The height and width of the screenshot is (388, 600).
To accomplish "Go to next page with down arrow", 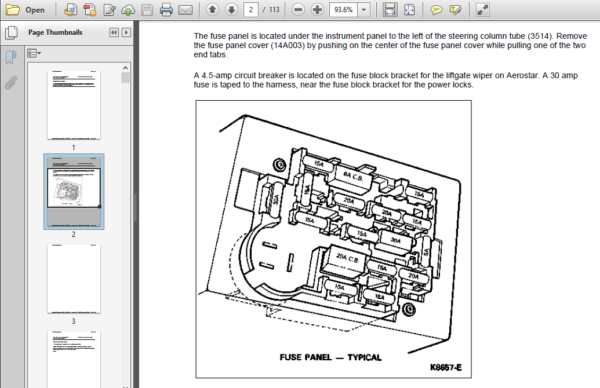I will click(x=231, y=10).
